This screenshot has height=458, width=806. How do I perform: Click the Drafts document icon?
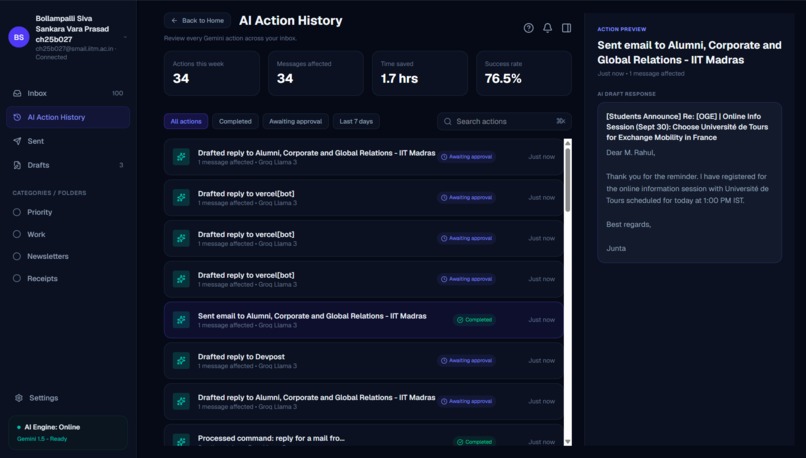coord(17,165)
